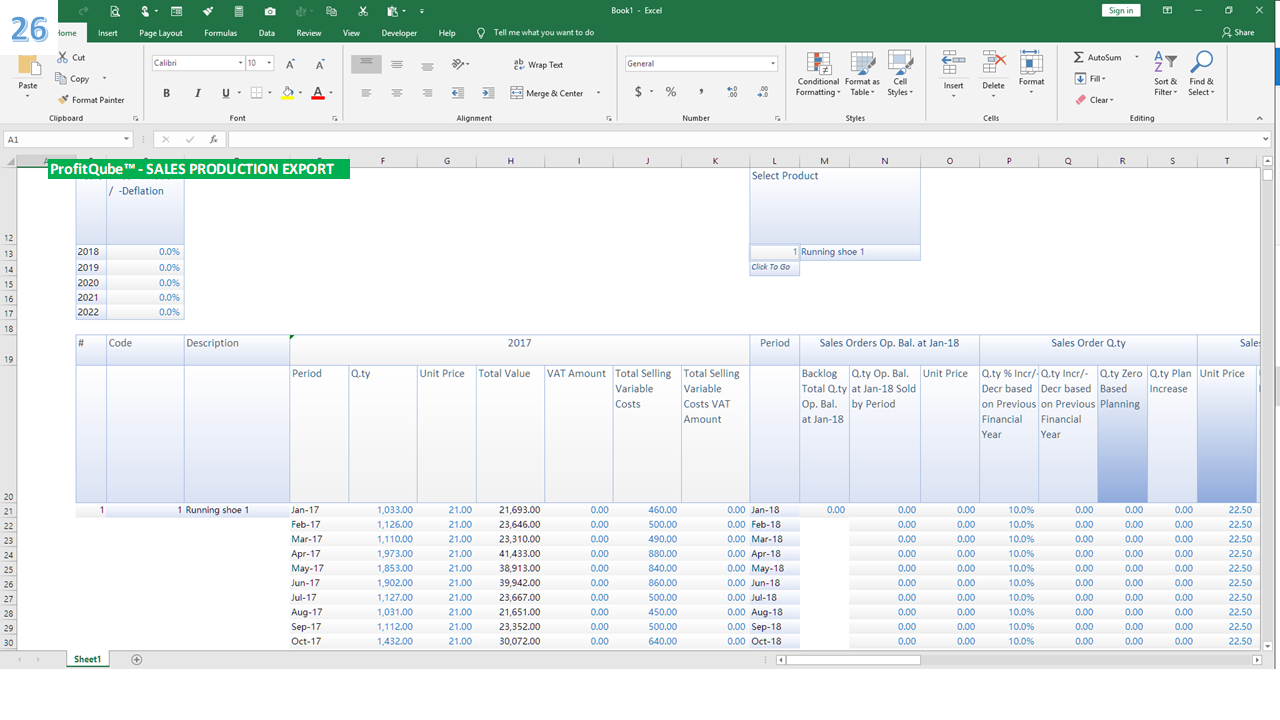Screen dimensions: 1280x720
Task: Toggle Bold formatting
Action: pyautogui.click(x=167, y=93)
